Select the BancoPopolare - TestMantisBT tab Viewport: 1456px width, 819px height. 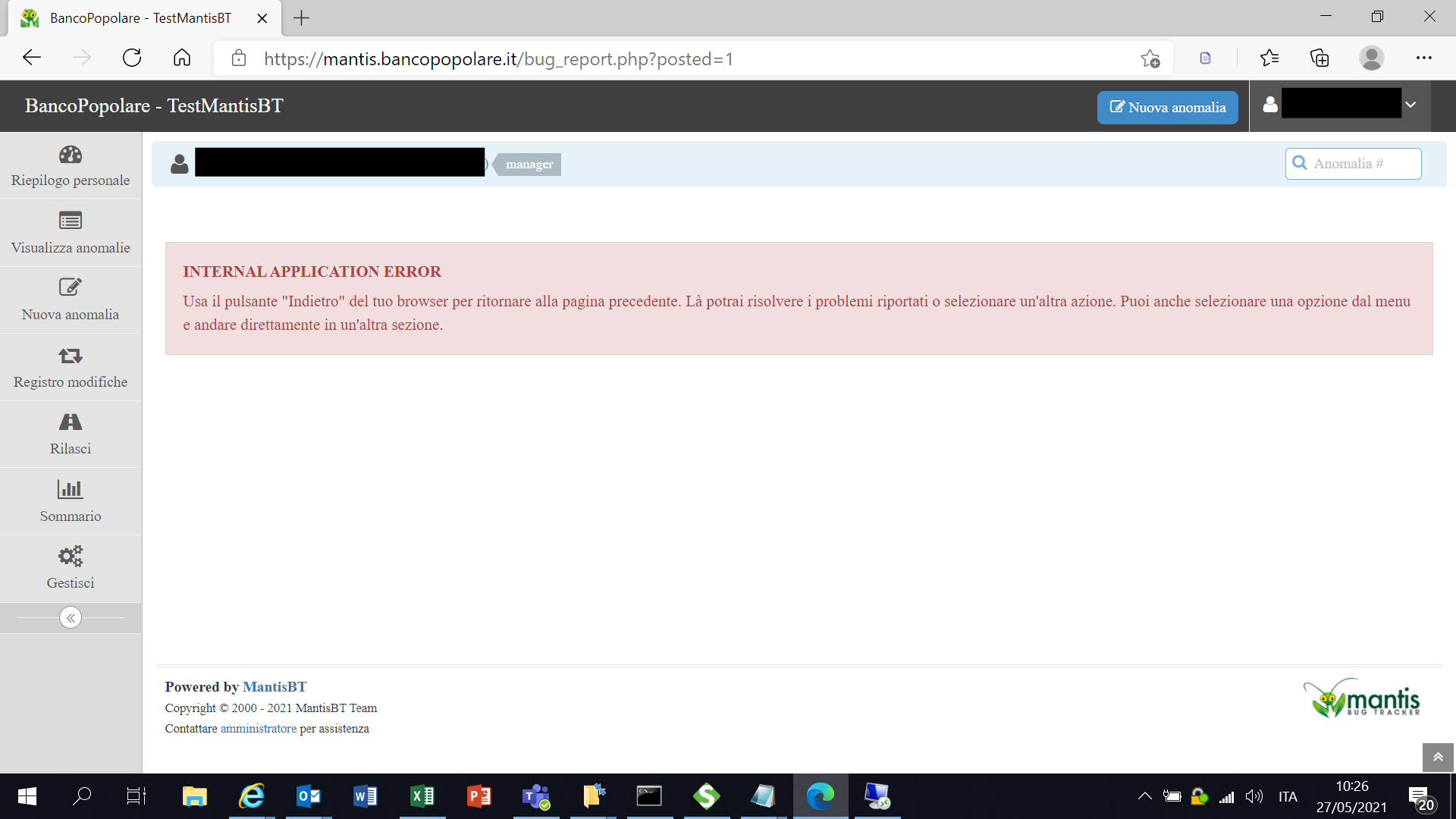click(x=140, y=18)
